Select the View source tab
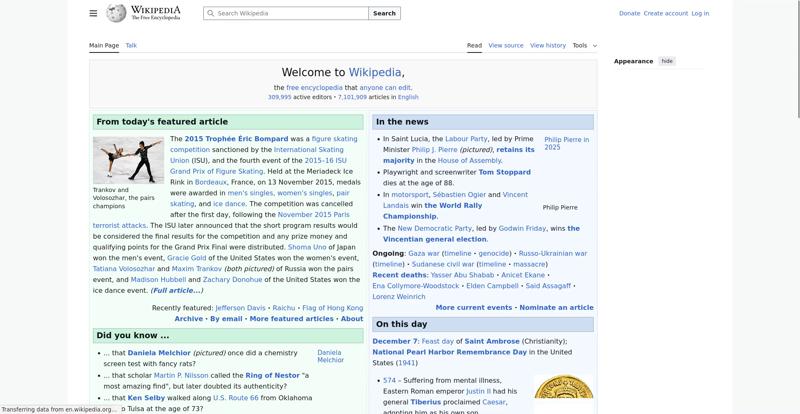 point(506,45)
